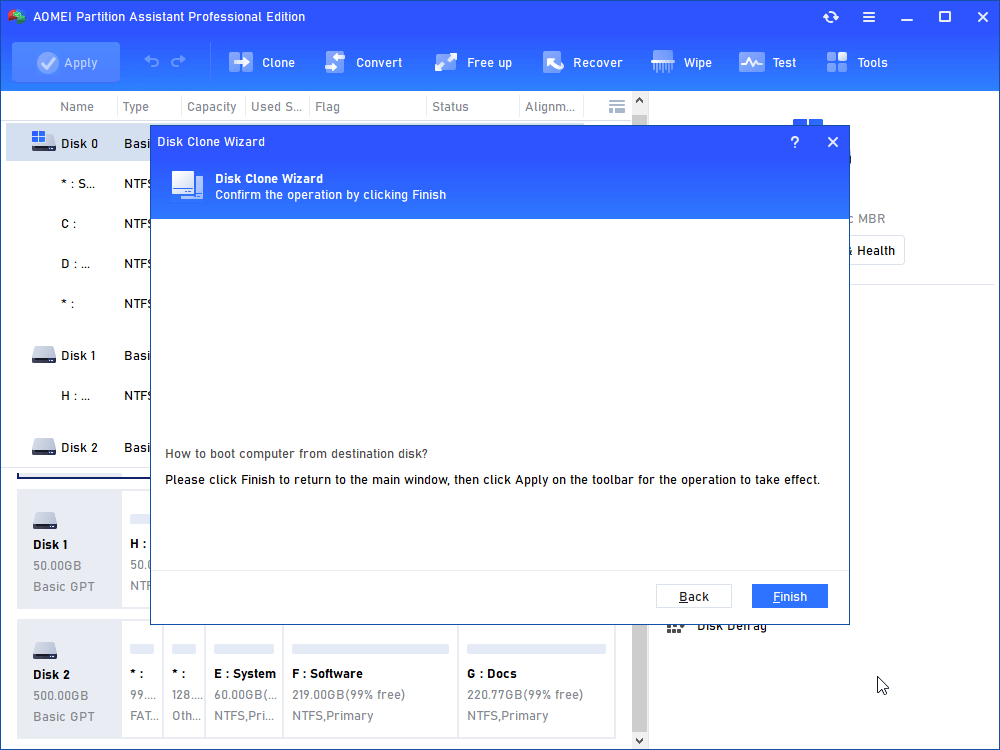Viewport: 1000px width, 750px height.
Task: Open the Clone tool
Action: 261,62
